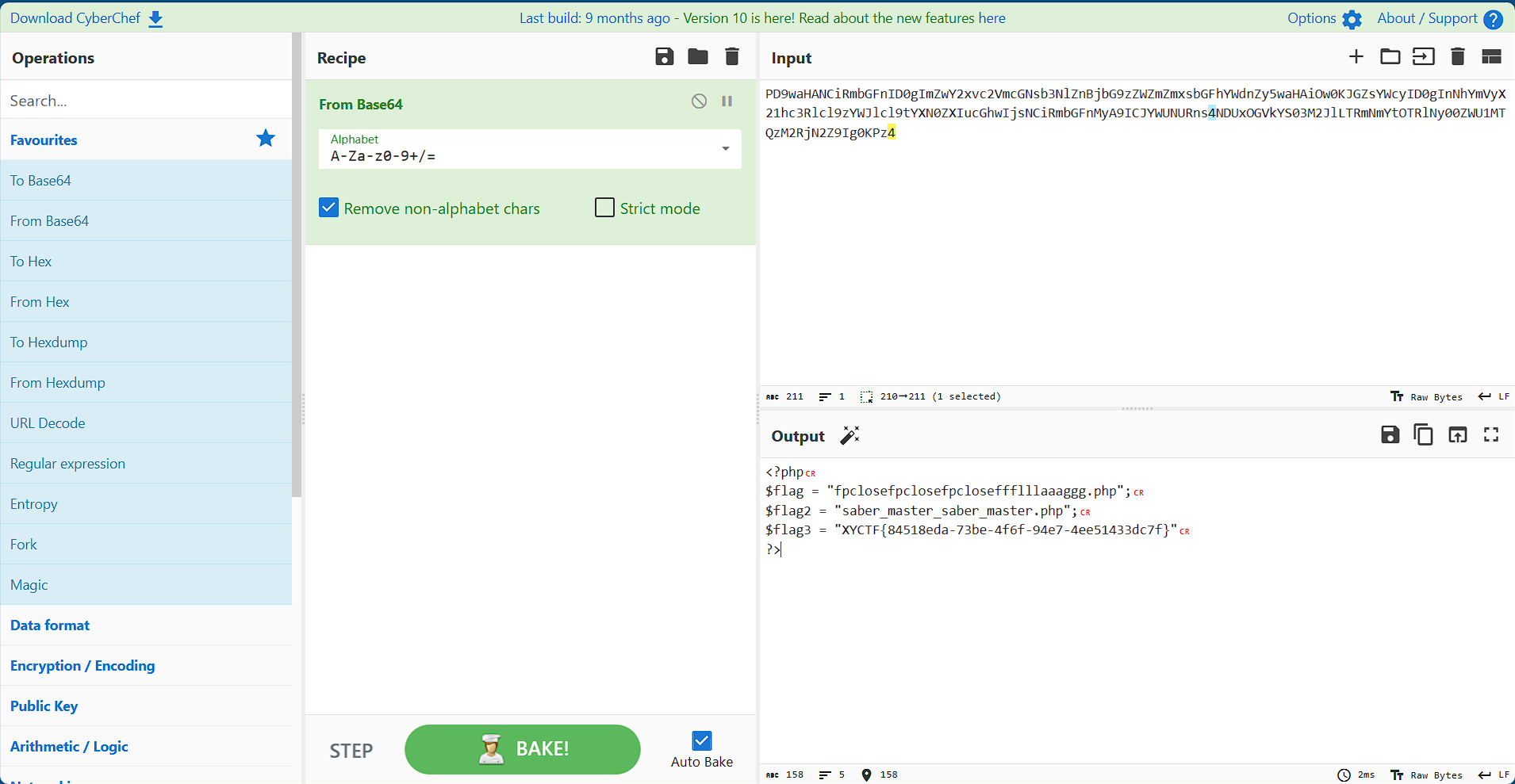Toggle Auto Bake checkbox

(x=702, y=740)
